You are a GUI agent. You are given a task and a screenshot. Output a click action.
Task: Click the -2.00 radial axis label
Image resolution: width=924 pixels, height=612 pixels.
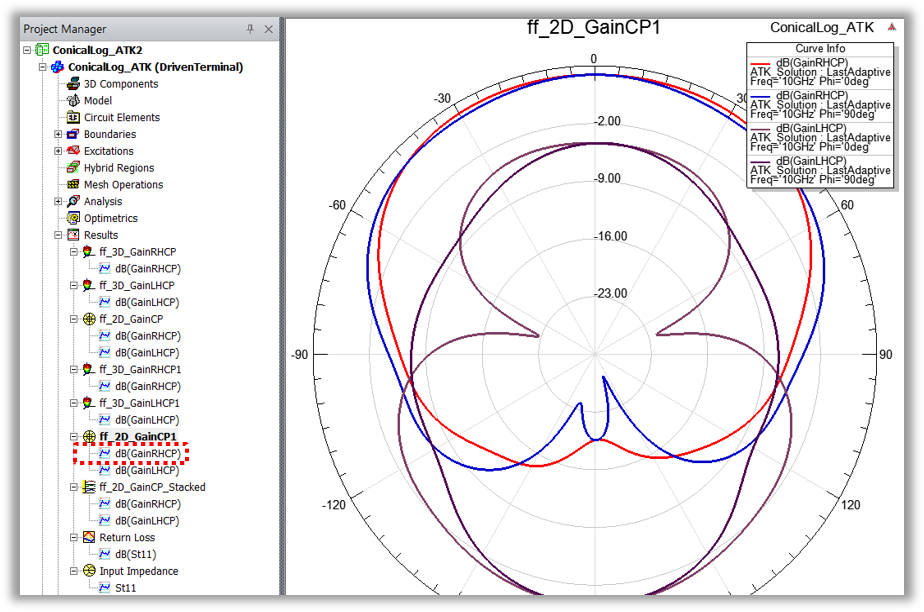(x=607, y=121)
